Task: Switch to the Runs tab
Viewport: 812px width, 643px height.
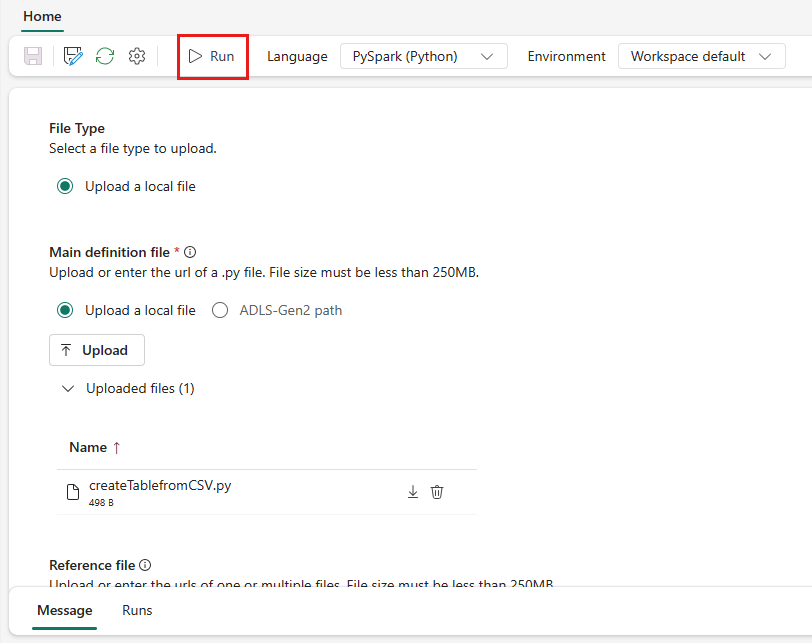Action: (137, 610)
